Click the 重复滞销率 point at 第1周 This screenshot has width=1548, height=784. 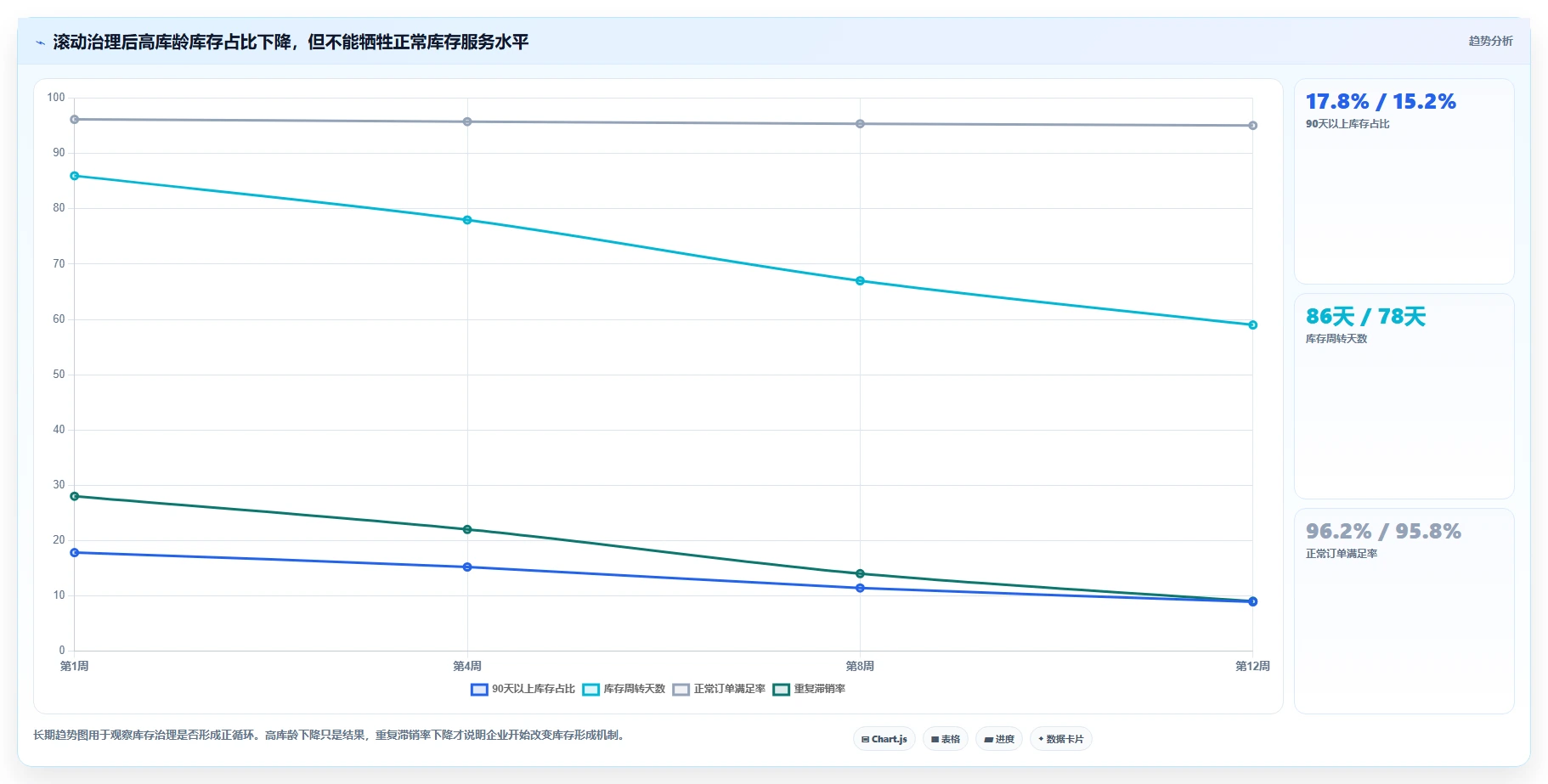tap(75, 496)
